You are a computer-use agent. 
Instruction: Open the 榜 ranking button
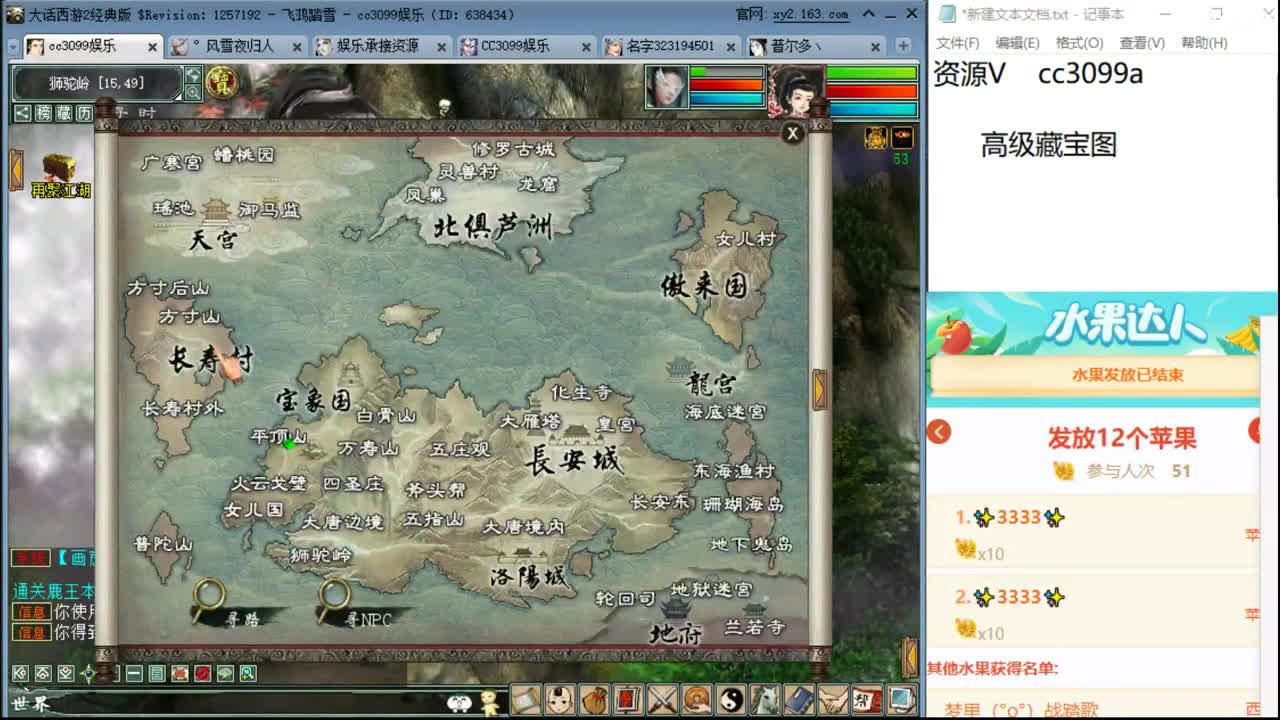(x=43, y=113)
